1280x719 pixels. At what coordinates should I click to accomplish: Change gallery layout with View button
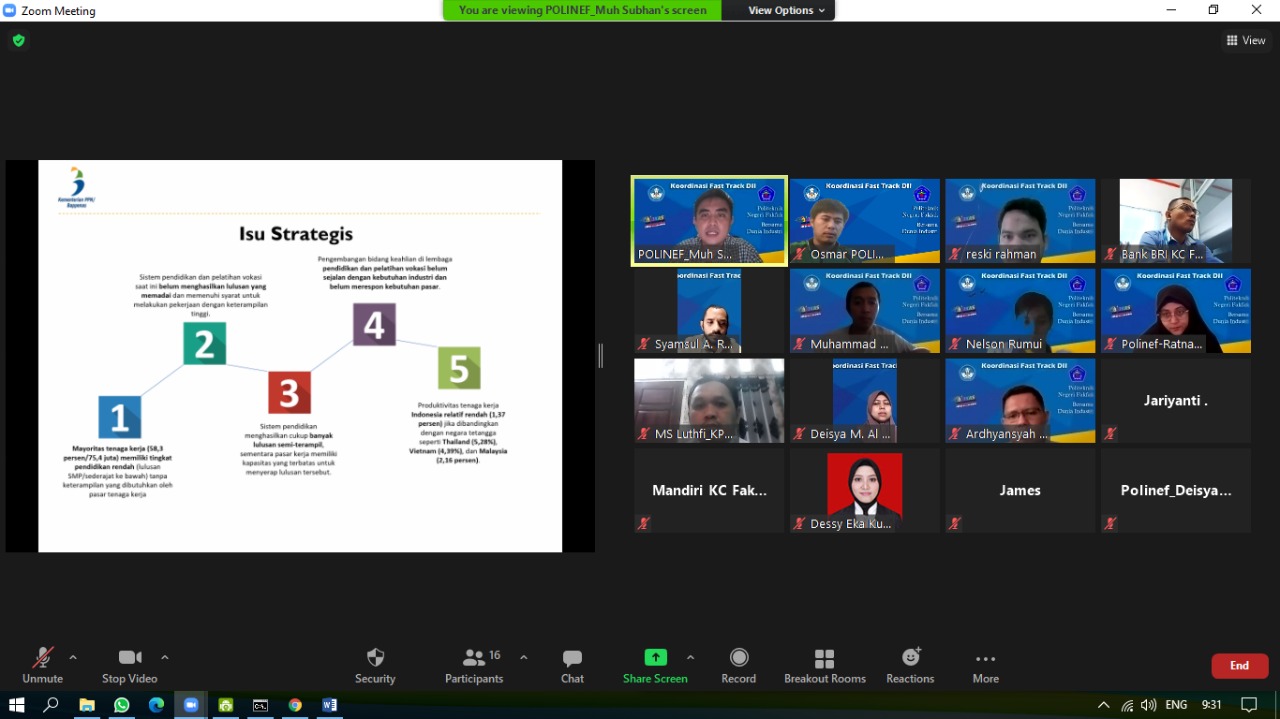[1246, 40]
